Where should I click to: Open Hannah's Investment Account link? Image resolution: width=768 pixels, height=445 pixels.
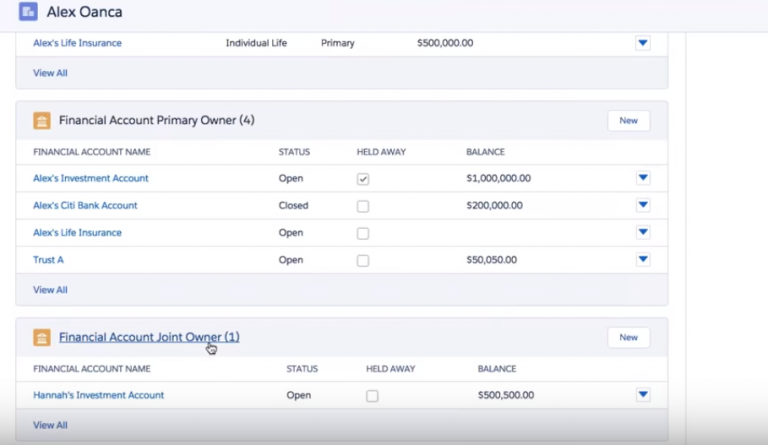[x=98, y=395]
